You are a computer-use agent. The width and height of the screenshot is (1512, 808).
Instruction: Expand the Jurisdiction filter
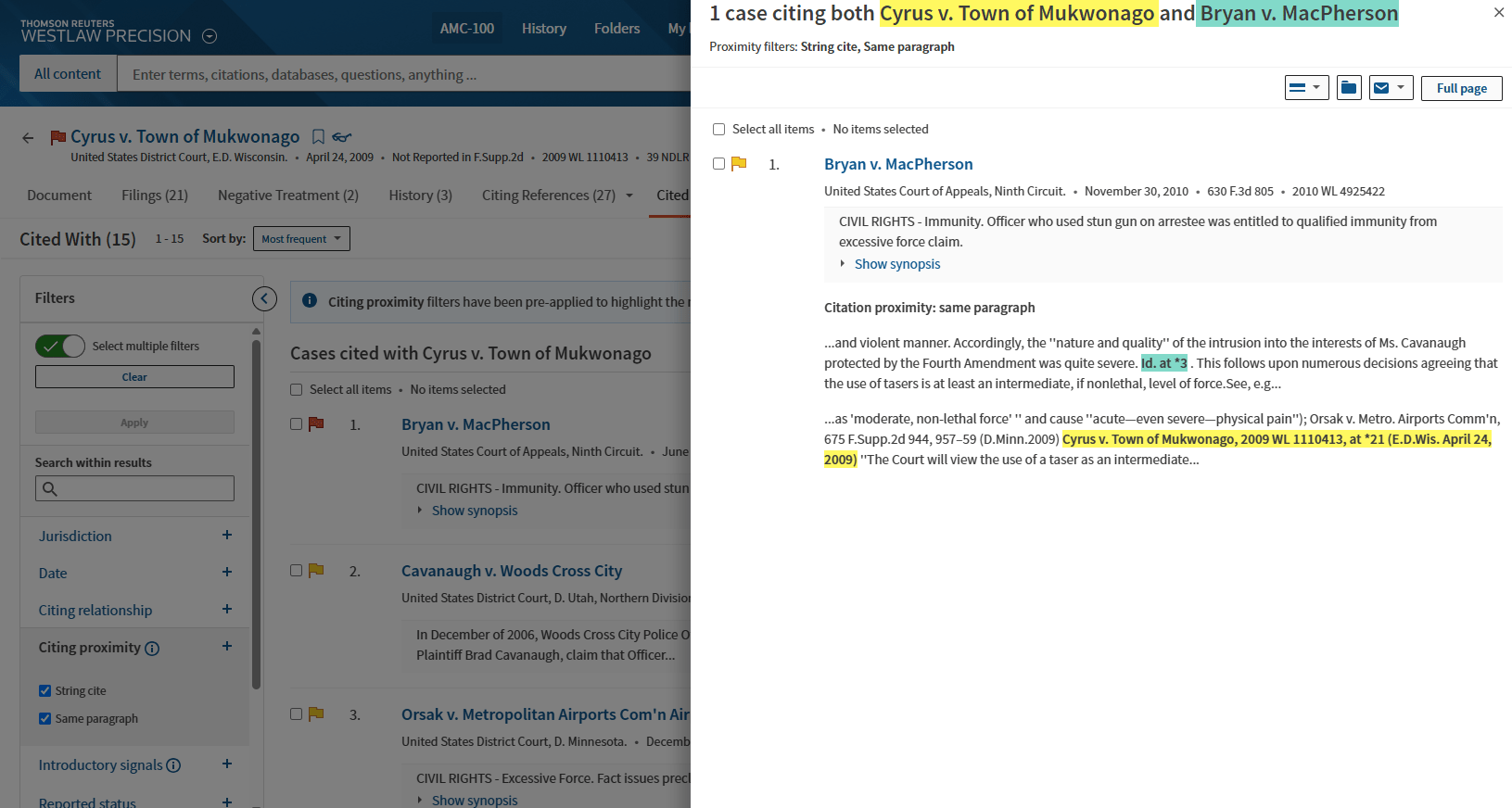pyautogui.click(x=227, y=536)
